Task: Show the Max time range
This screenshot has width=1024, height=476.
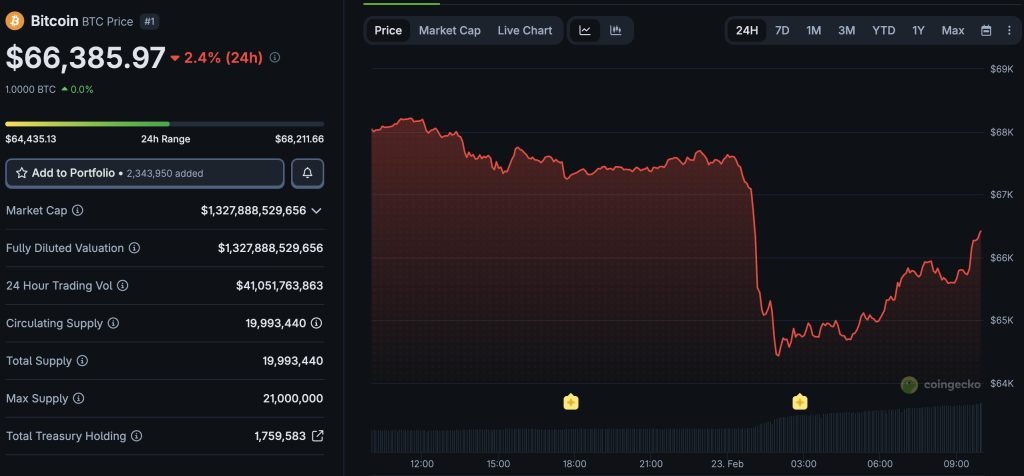Action: [952, 31]
